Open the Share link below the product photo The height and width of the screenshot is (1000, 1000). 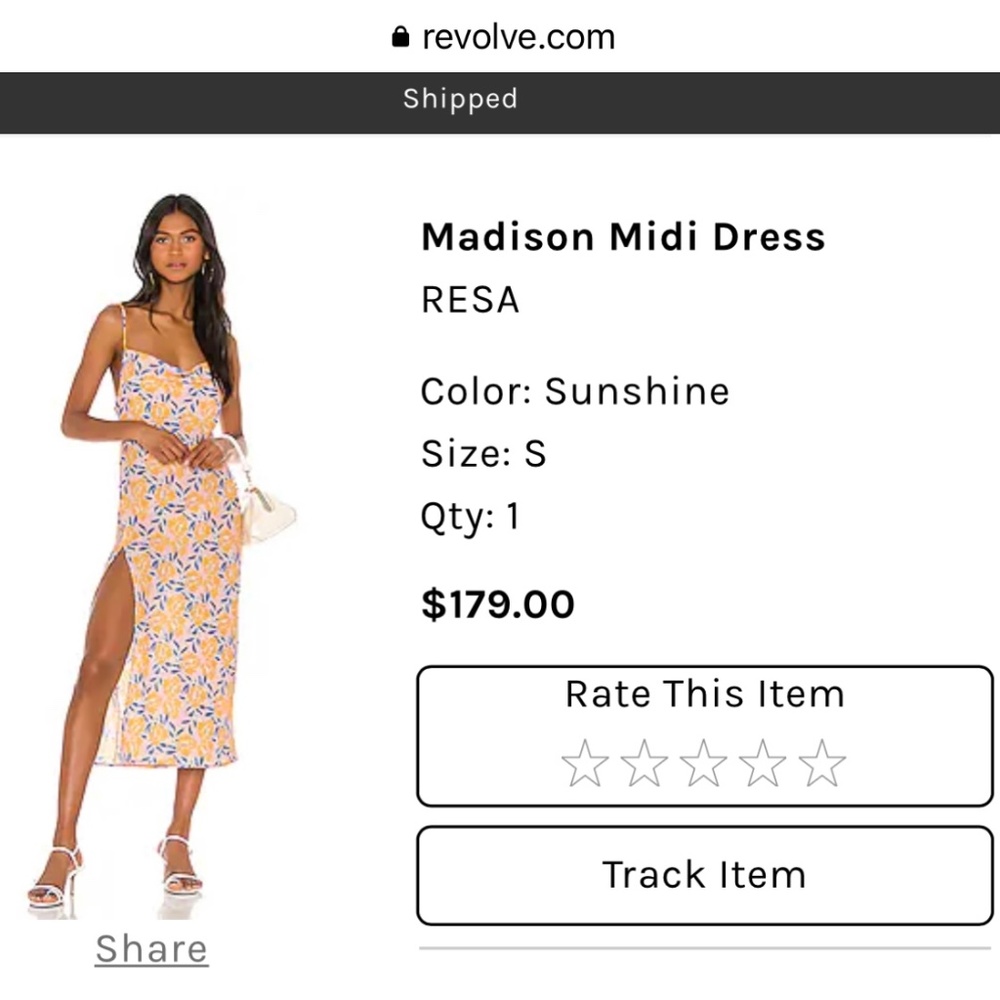coord(151,948)
